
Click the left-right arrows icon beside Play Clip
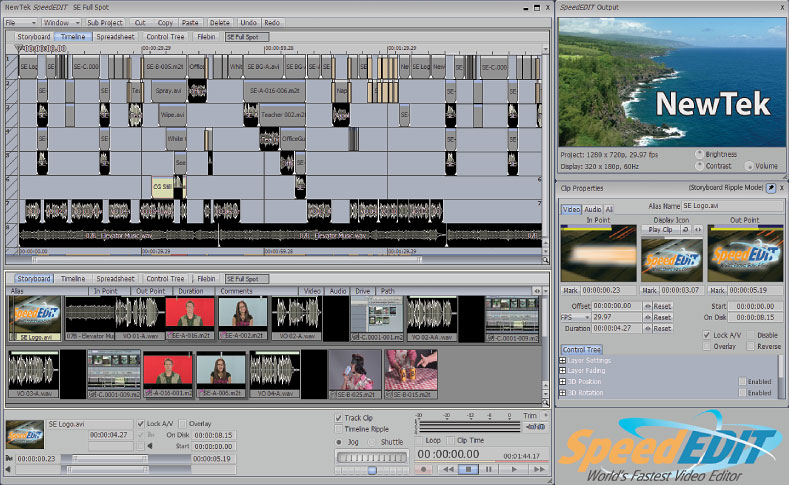click(x=698, y=229)
